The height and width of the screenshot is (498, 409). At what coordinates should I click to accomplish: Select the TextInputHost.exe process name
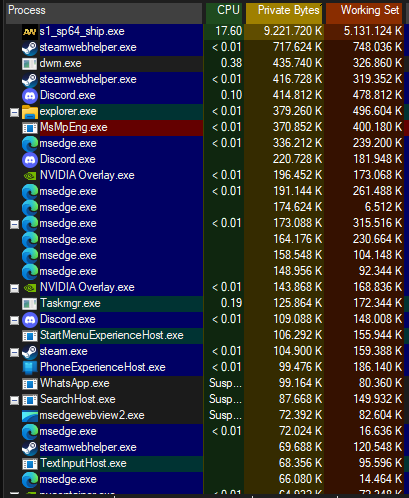tap(83, 463)
